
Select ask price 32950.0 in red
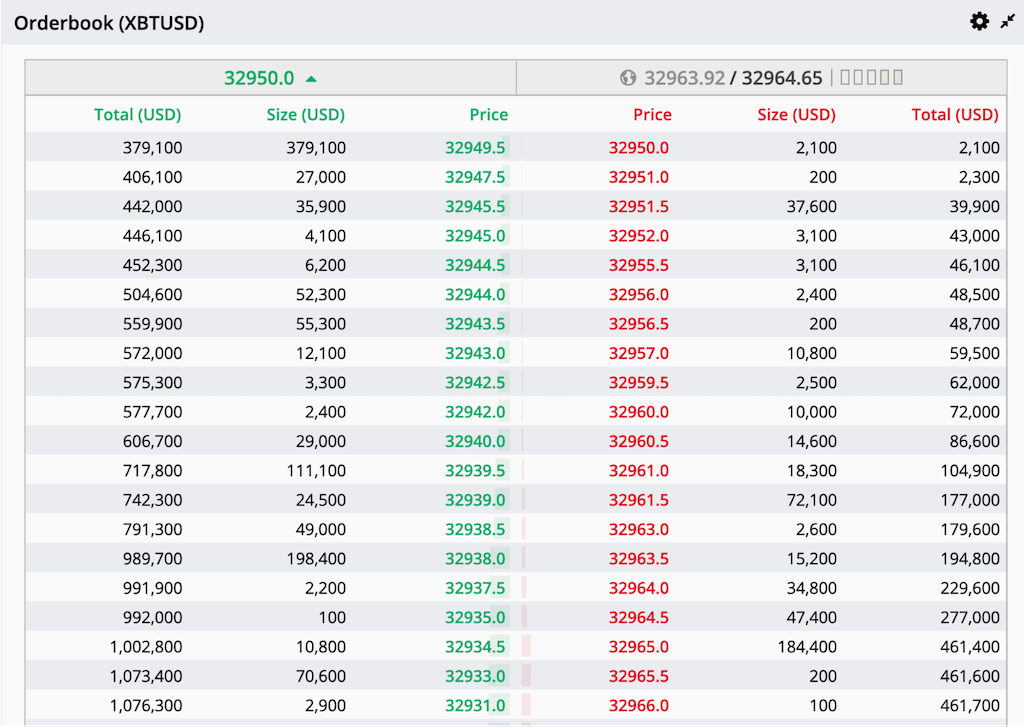(x=639, y=148)
